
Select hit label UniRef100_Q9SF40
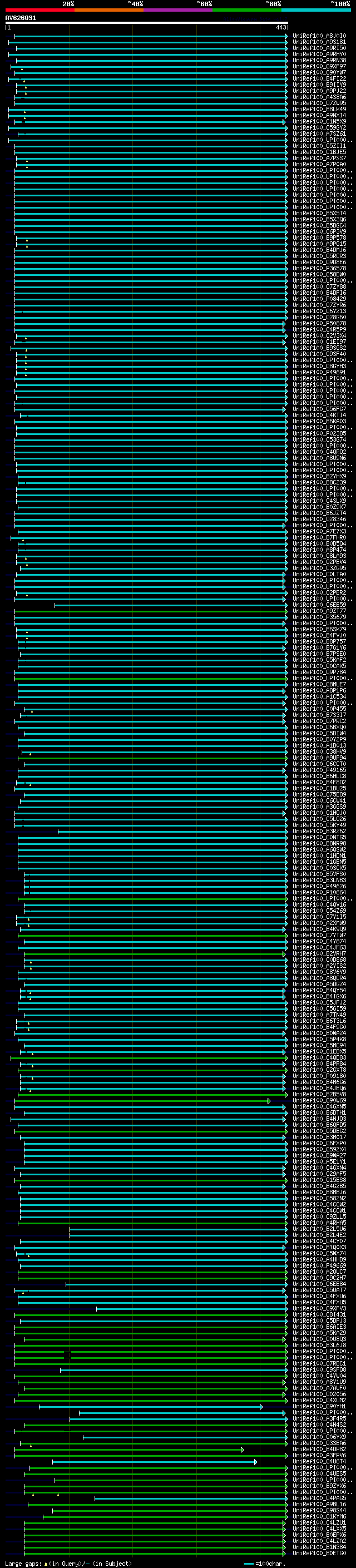[x=319, y=354]
